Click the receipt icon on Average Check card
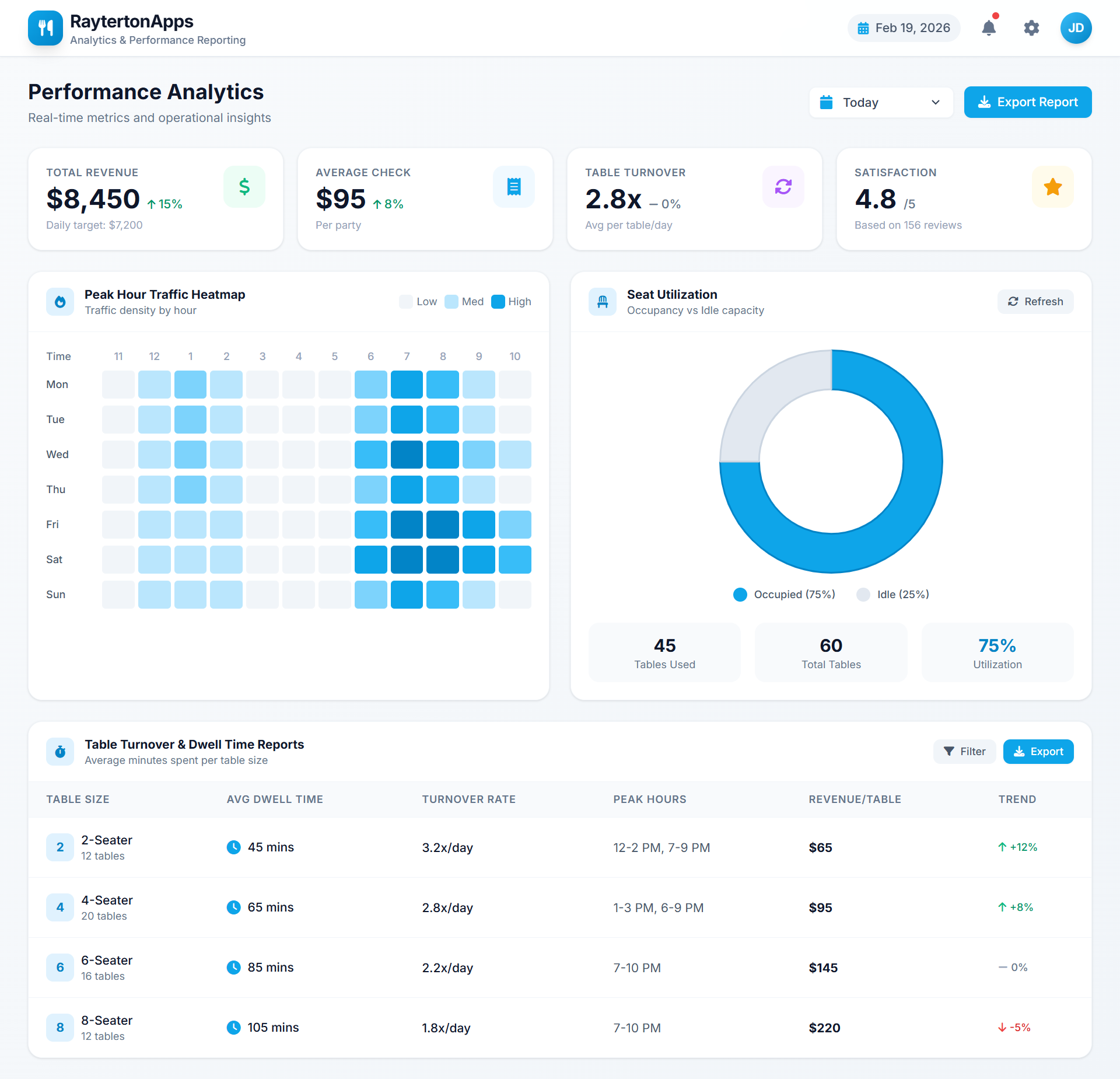 pyautogui.click(x=514, y=187)
